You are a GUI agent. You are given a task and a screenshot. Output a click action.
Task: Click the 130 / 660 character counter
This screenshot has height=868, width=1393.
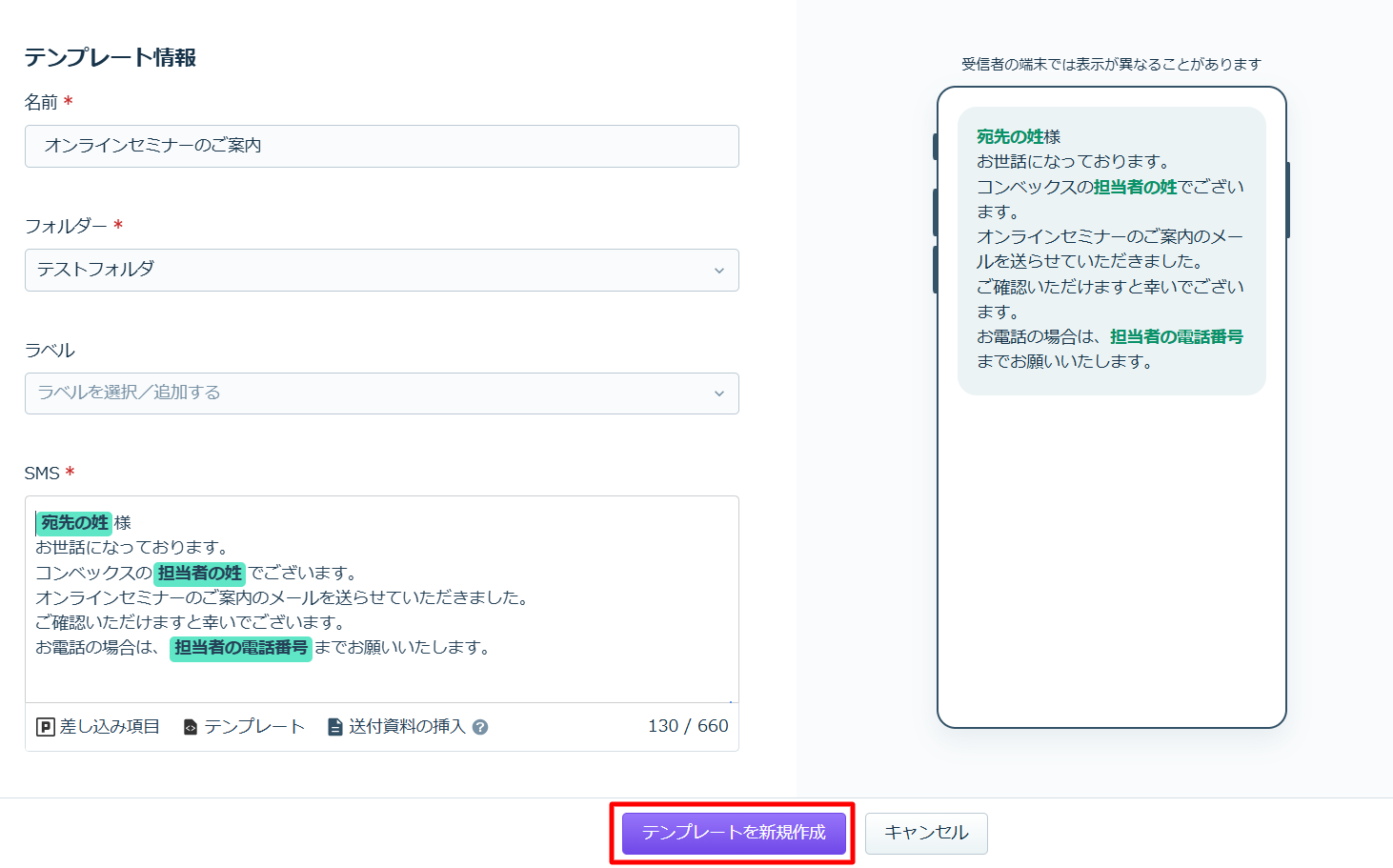point(688,726)
